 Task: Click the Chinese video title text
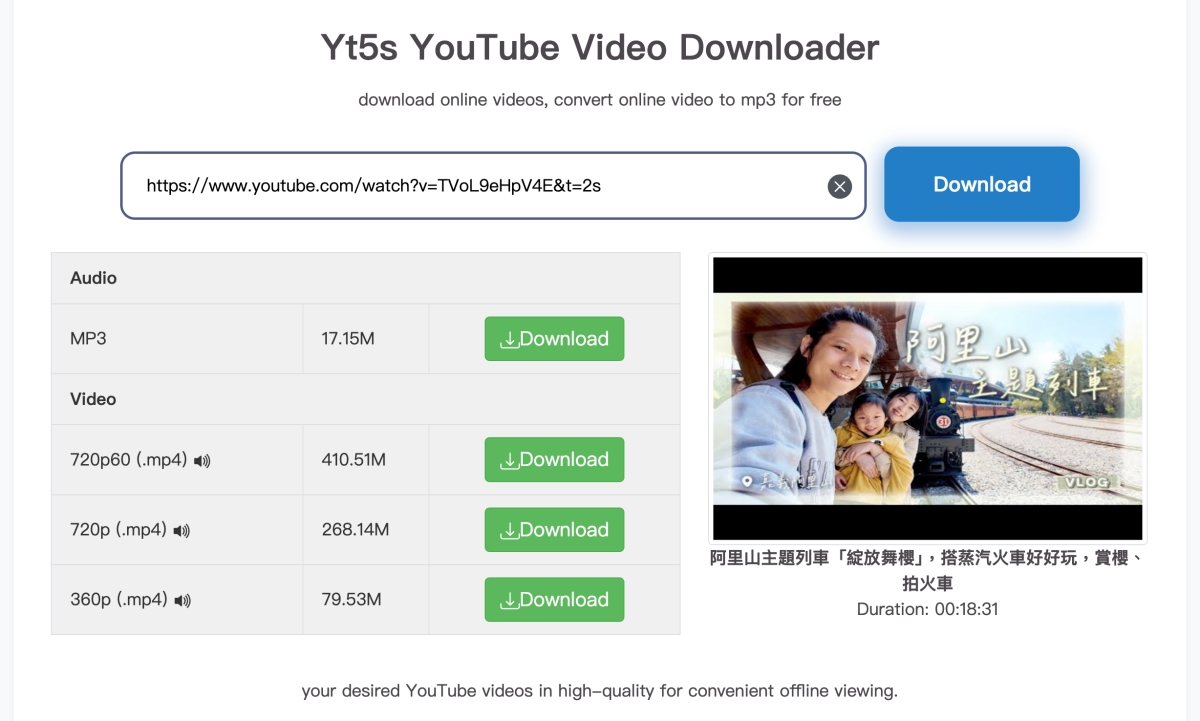[927, 571]
